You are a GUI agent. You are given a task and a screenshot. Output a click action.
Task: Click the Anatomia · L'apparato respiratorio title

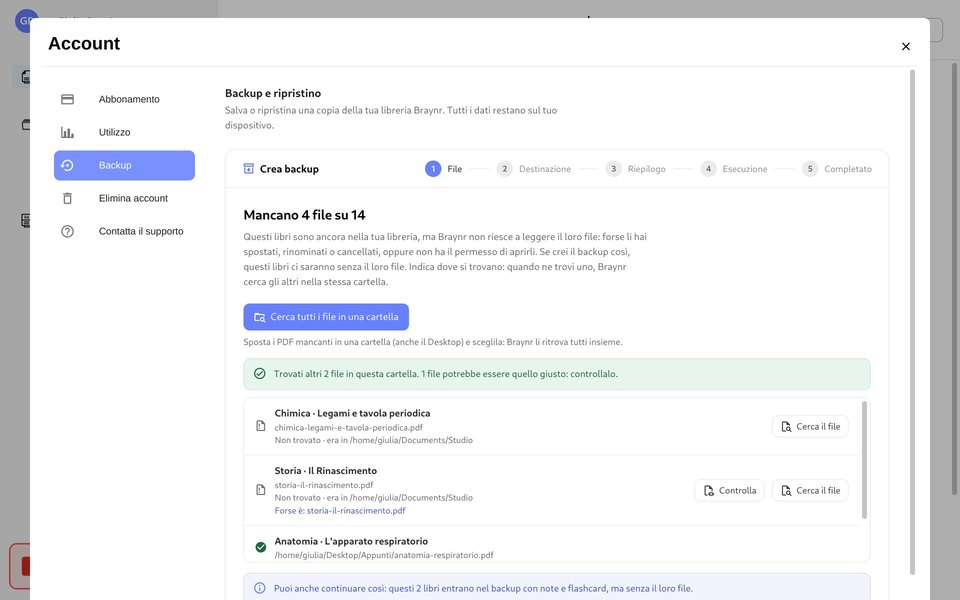tap(351, 541)
